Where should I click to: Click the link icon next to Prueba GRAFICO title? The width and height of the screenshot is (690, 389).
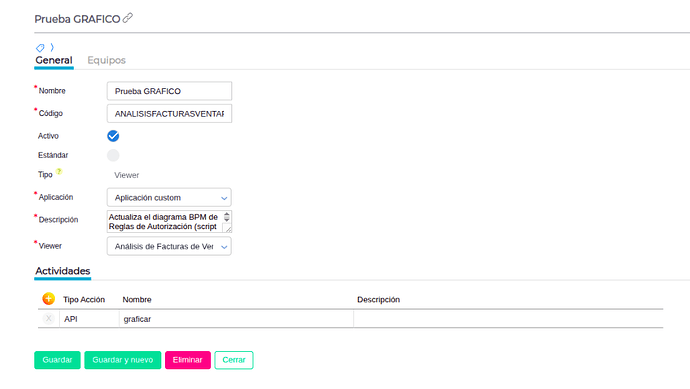(x=128, y=18)
